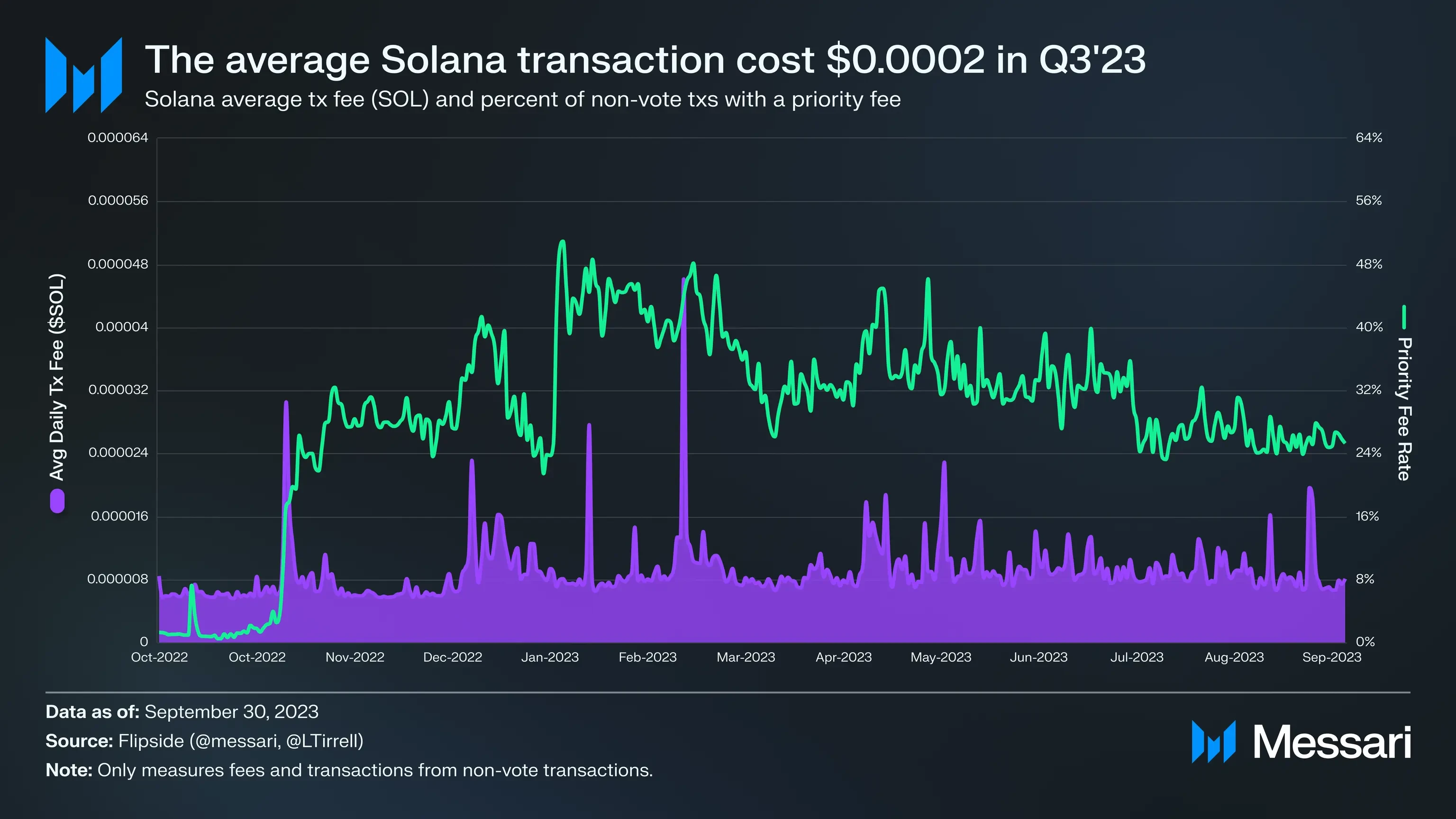Click the "Source: Flipside" attribution text
The image size is (1456, 819).
point(204,741)
